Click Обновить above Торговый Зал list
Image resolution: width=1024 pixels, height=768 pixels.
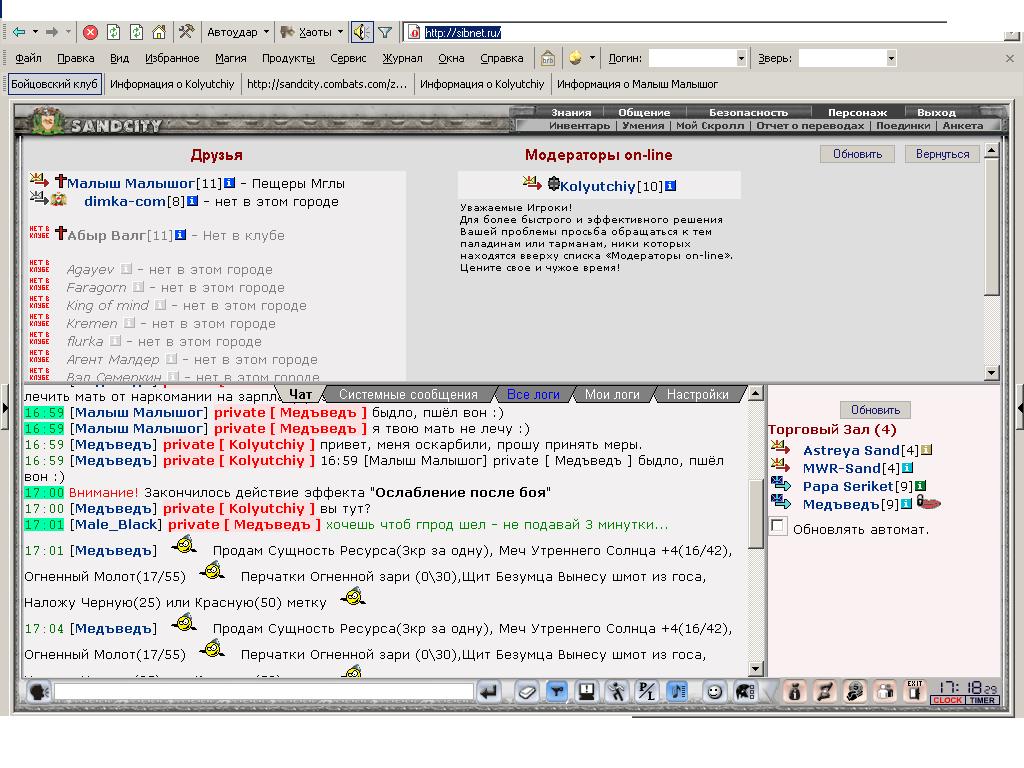coord(875,410)
